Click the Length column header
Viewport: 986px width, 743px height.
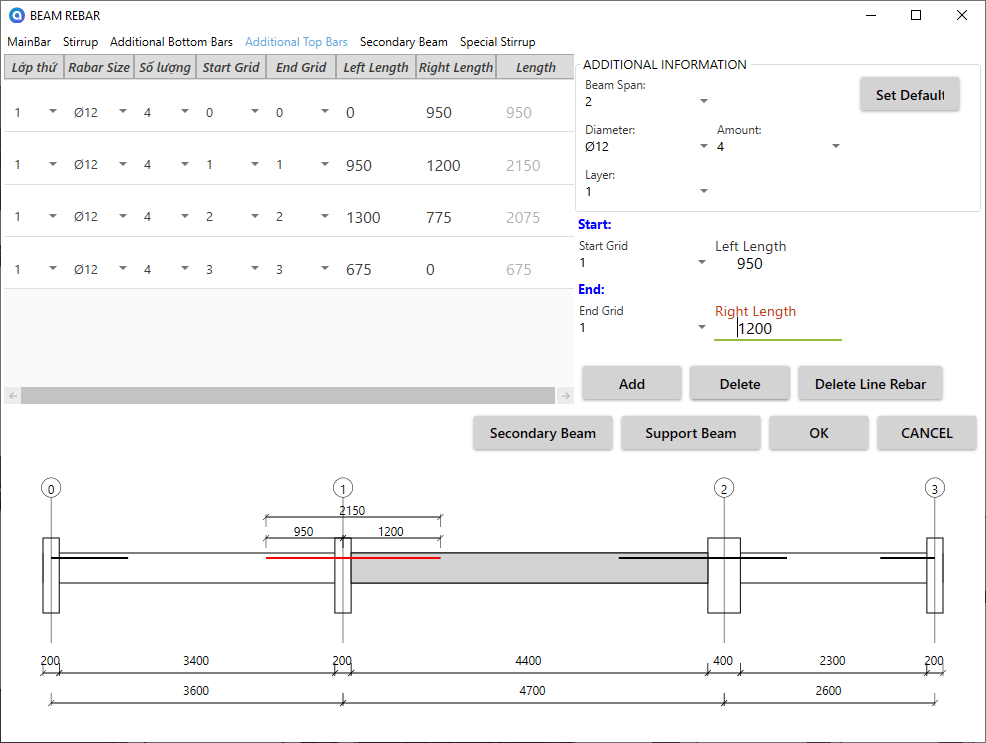535,67
